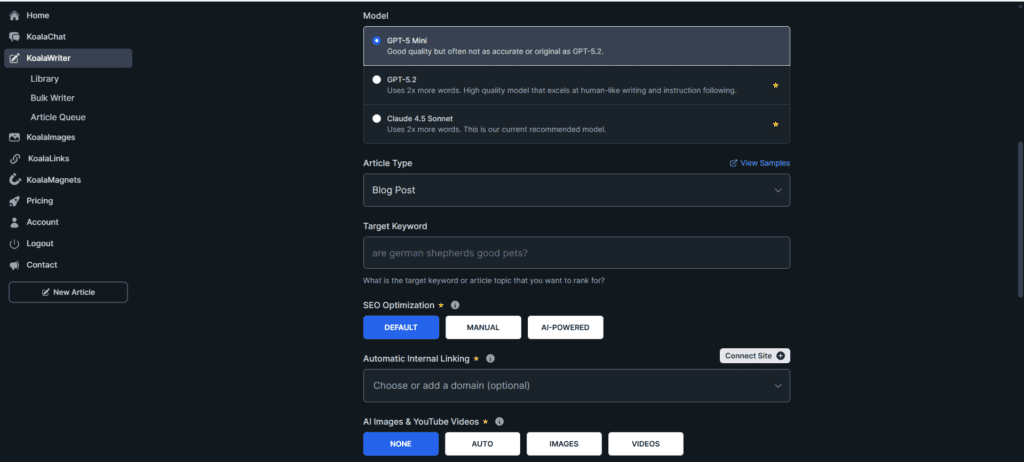Open the Article Queue submenu item
1024x462 pixels.
pos(58,118)
